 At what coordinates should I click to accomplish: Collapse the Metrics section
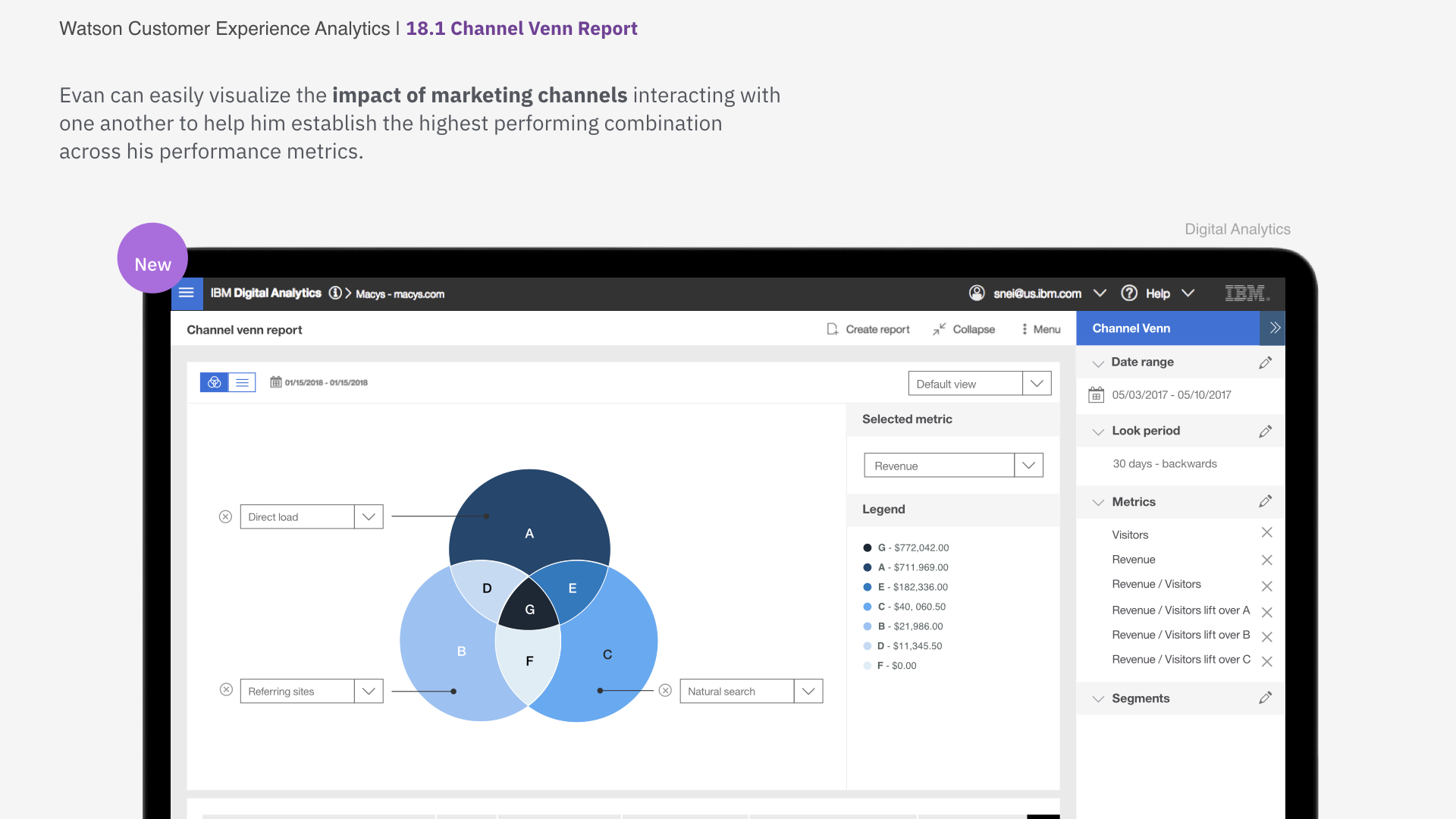pos(1097,503)
